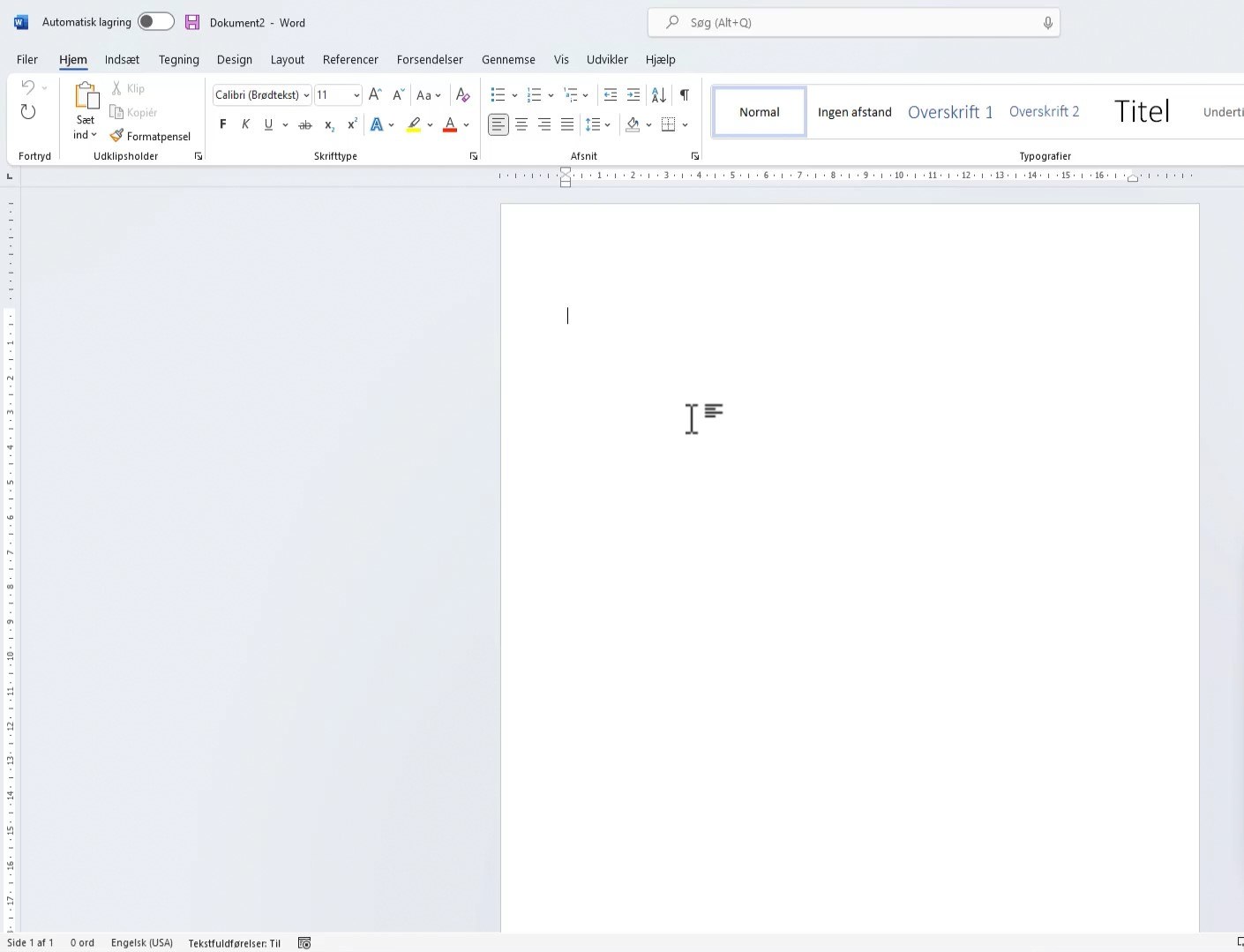This screenshot has height=952, width=1244.
Task: Apply subscript formatting
Action: pos(329,124)
